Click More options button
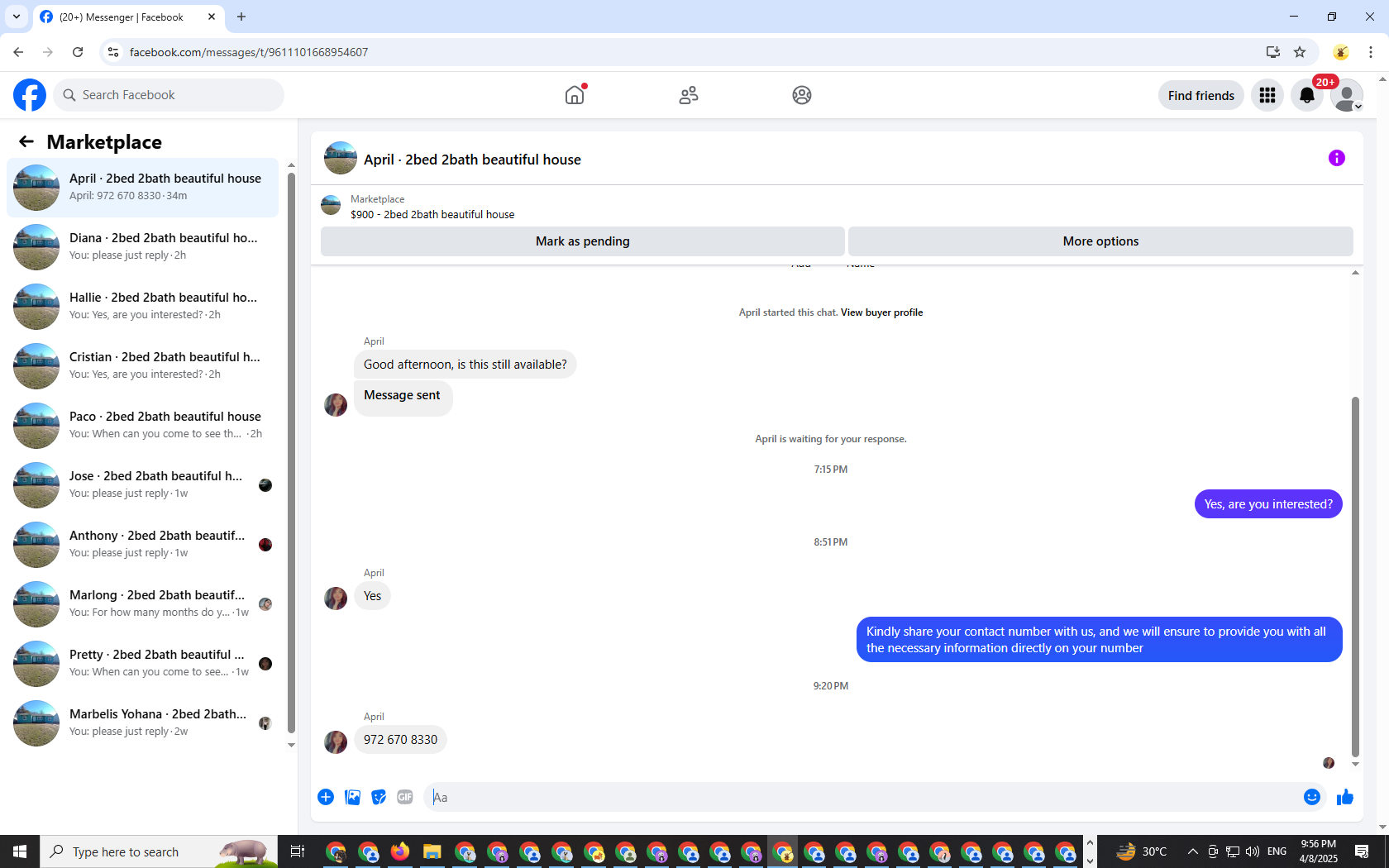The image size is (1389, 868). (x=1100, y=241)
